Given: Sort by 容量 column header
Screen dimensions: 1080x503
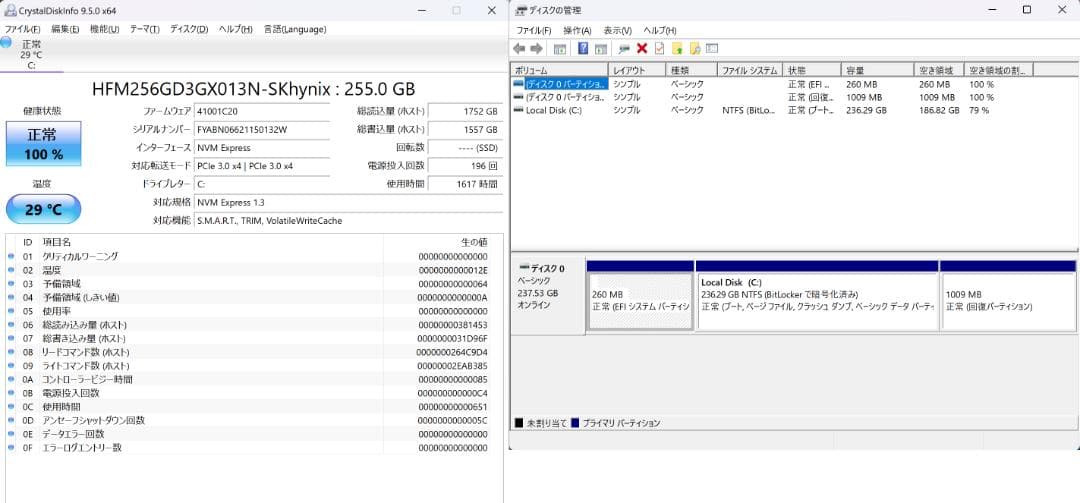Looking at the screenshot, I should coord(878,70).
